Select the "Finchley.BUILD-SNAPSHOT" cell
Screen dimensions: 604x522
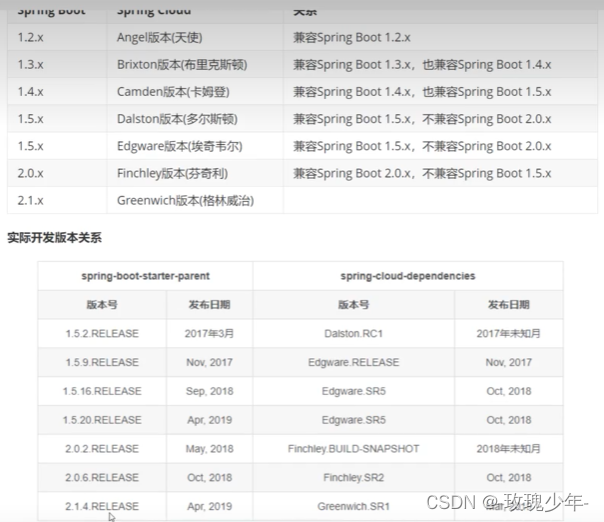353,449
